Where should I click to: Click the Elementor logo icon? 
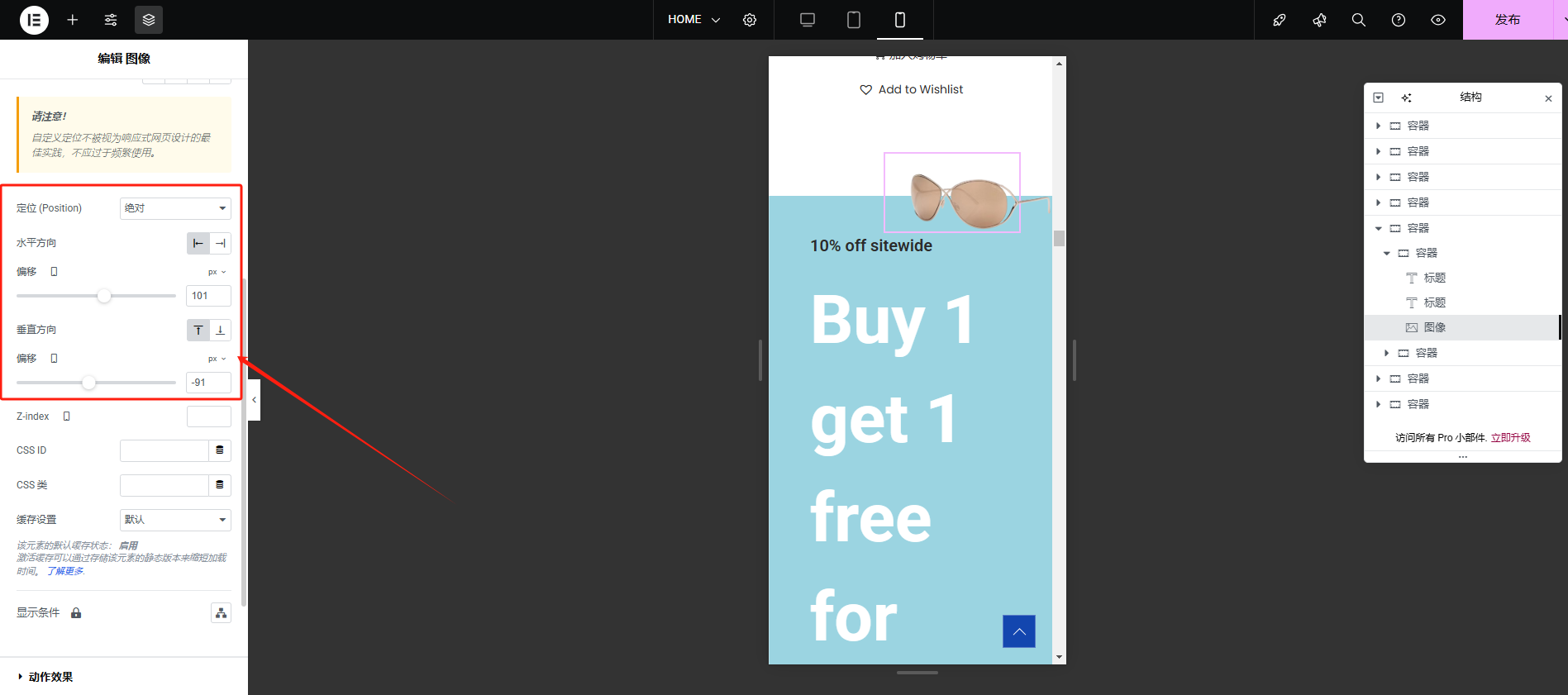click(34, 20)
